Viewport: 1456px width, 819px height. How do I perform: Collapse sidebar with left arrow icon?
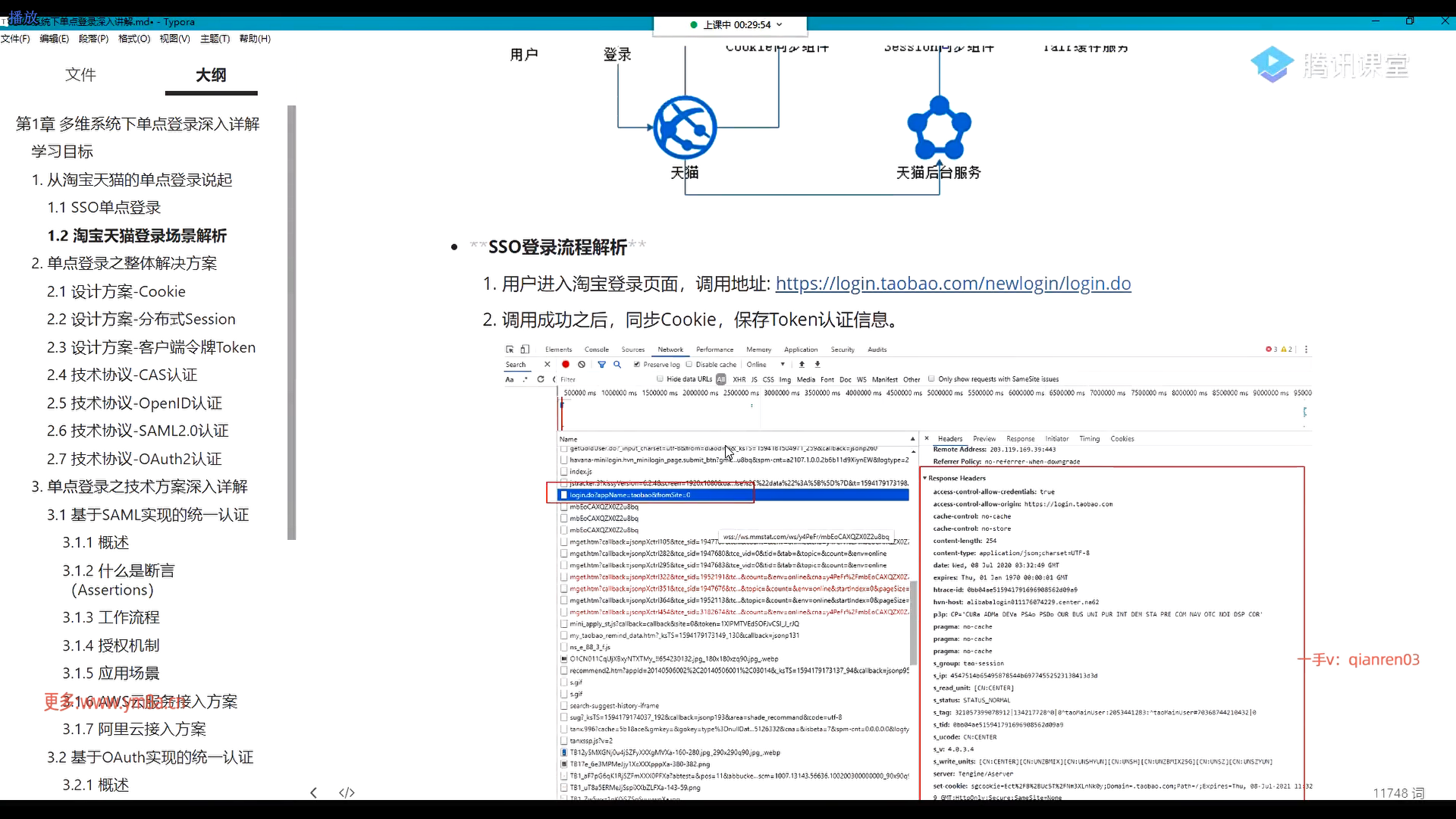[314, 792]
